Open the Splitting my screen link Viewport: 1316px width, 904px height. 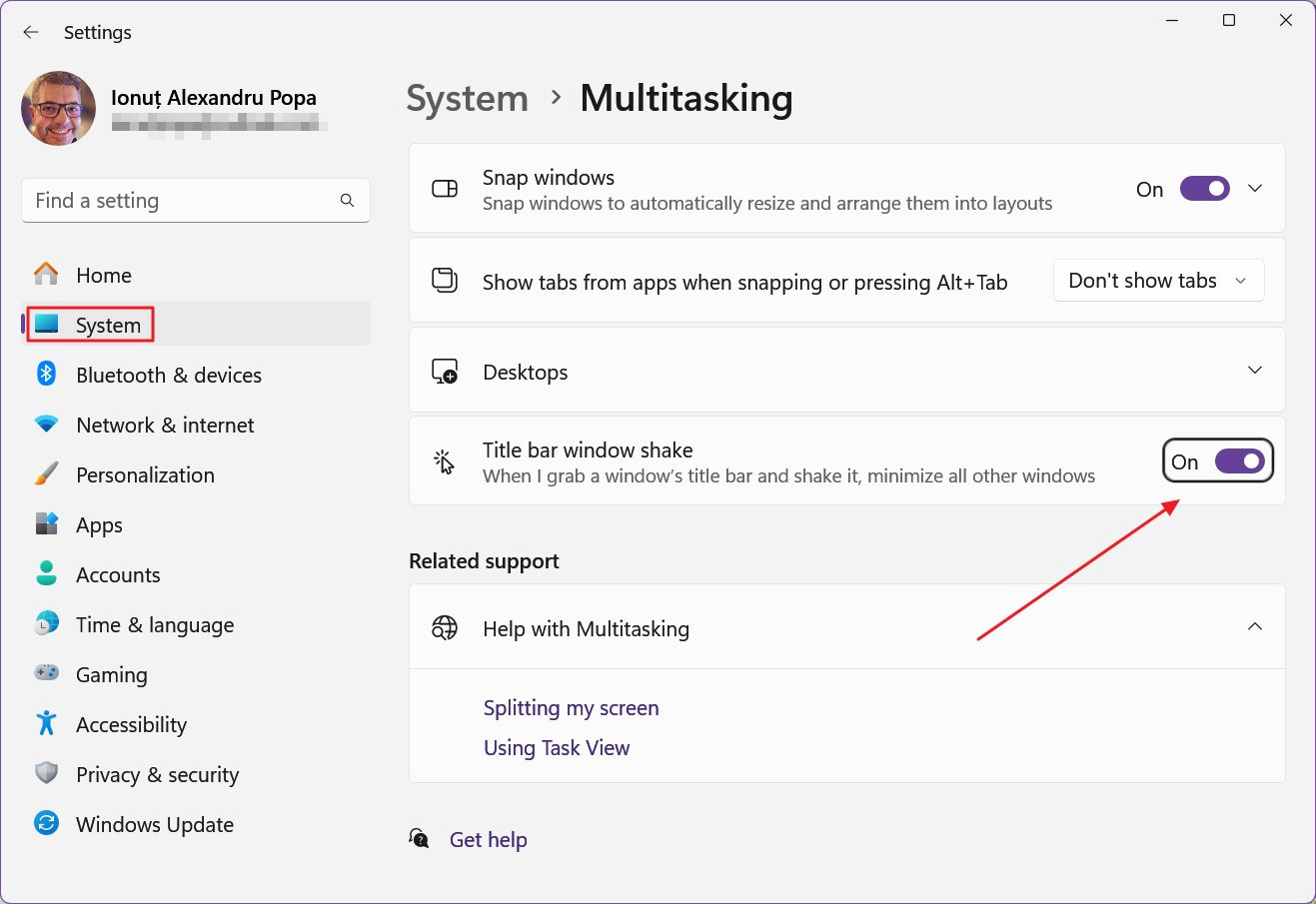point(571,707)
